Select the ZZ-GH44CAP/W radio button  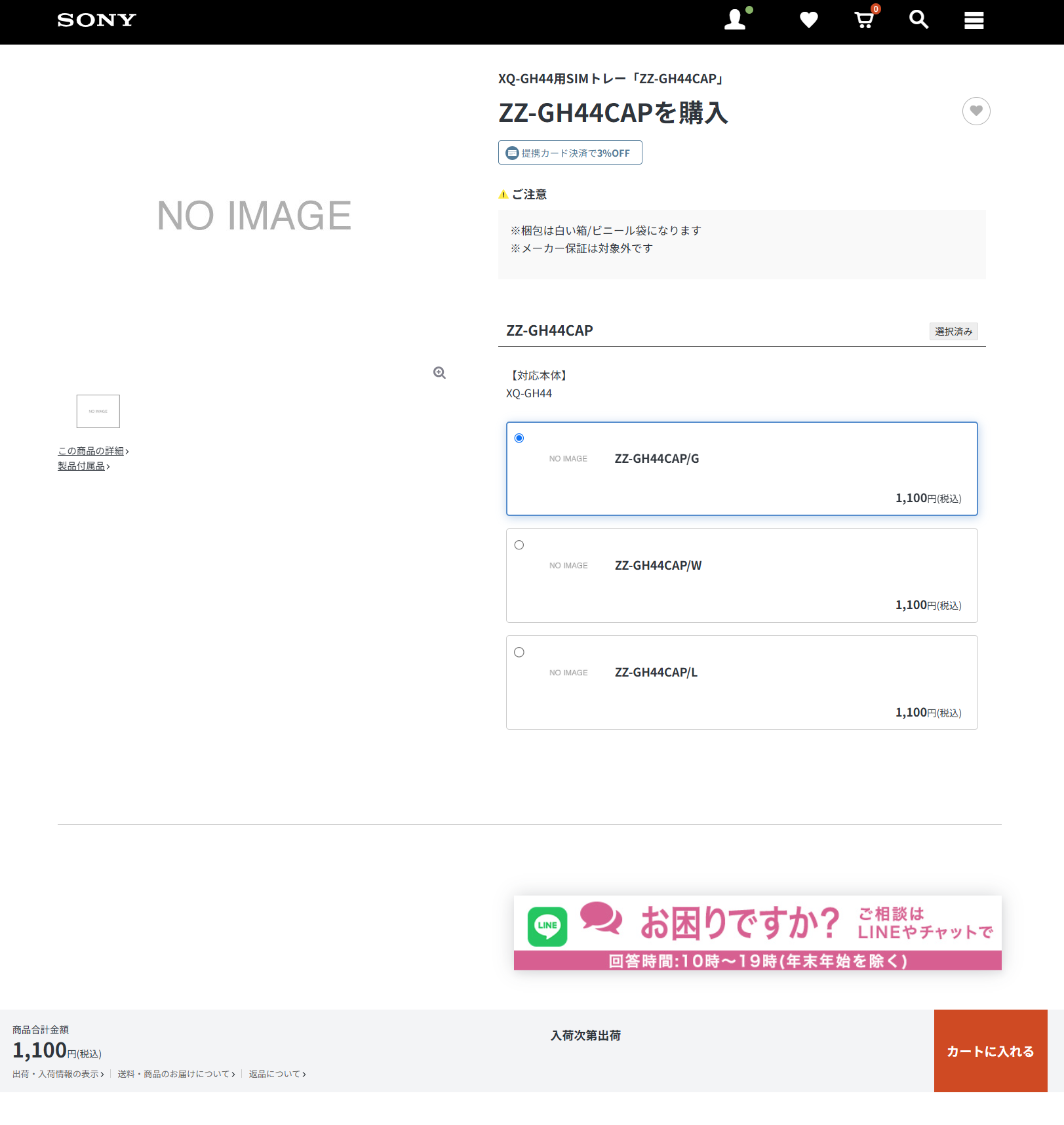pos(519,545)
